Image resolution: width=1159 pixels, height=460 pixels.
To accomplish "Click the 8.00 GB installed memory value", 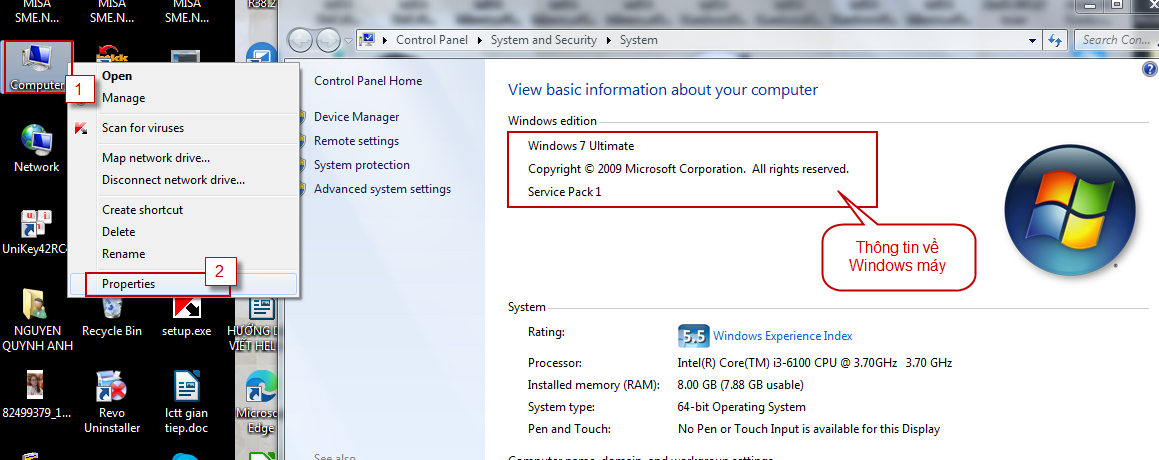I will 741,385.
